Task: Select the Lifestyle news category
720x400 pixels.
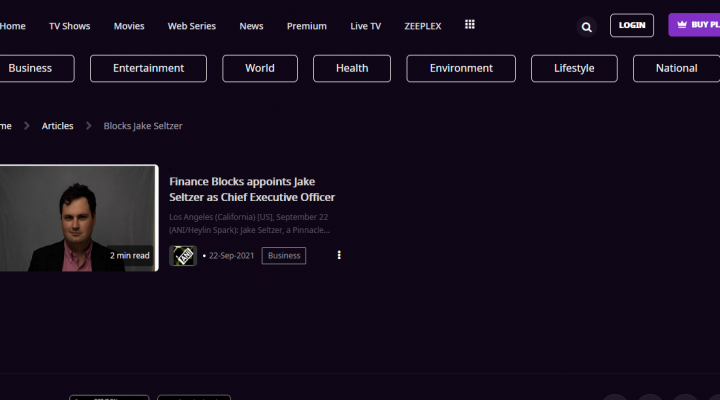Action: click(574, 68)
